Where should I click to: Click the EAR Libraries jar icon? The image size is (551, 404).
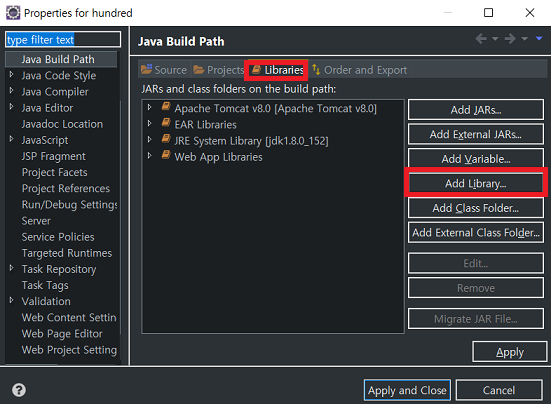(x=166, y=123)
